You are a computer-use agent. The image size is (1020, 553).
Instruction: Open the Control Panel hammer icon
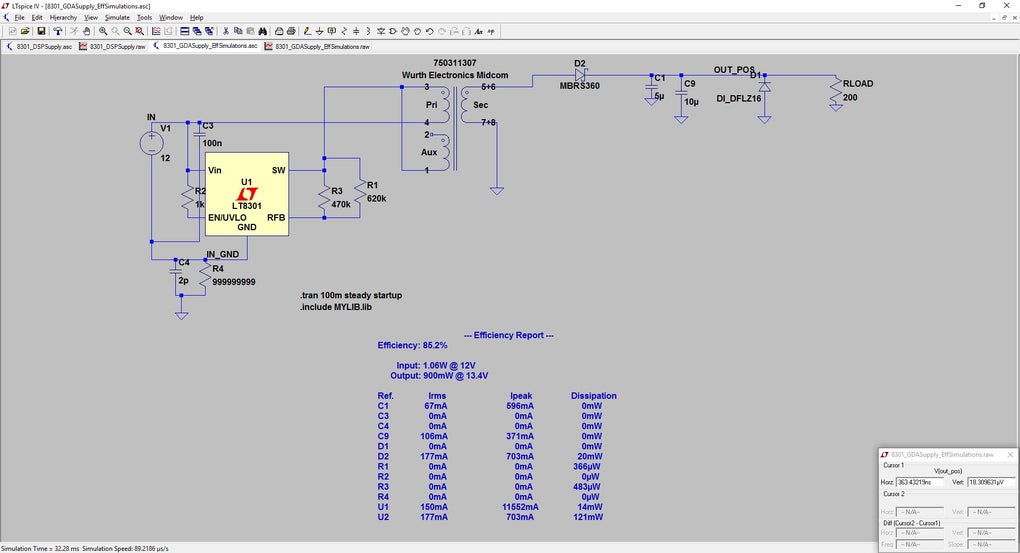click(x=58, y=31)
